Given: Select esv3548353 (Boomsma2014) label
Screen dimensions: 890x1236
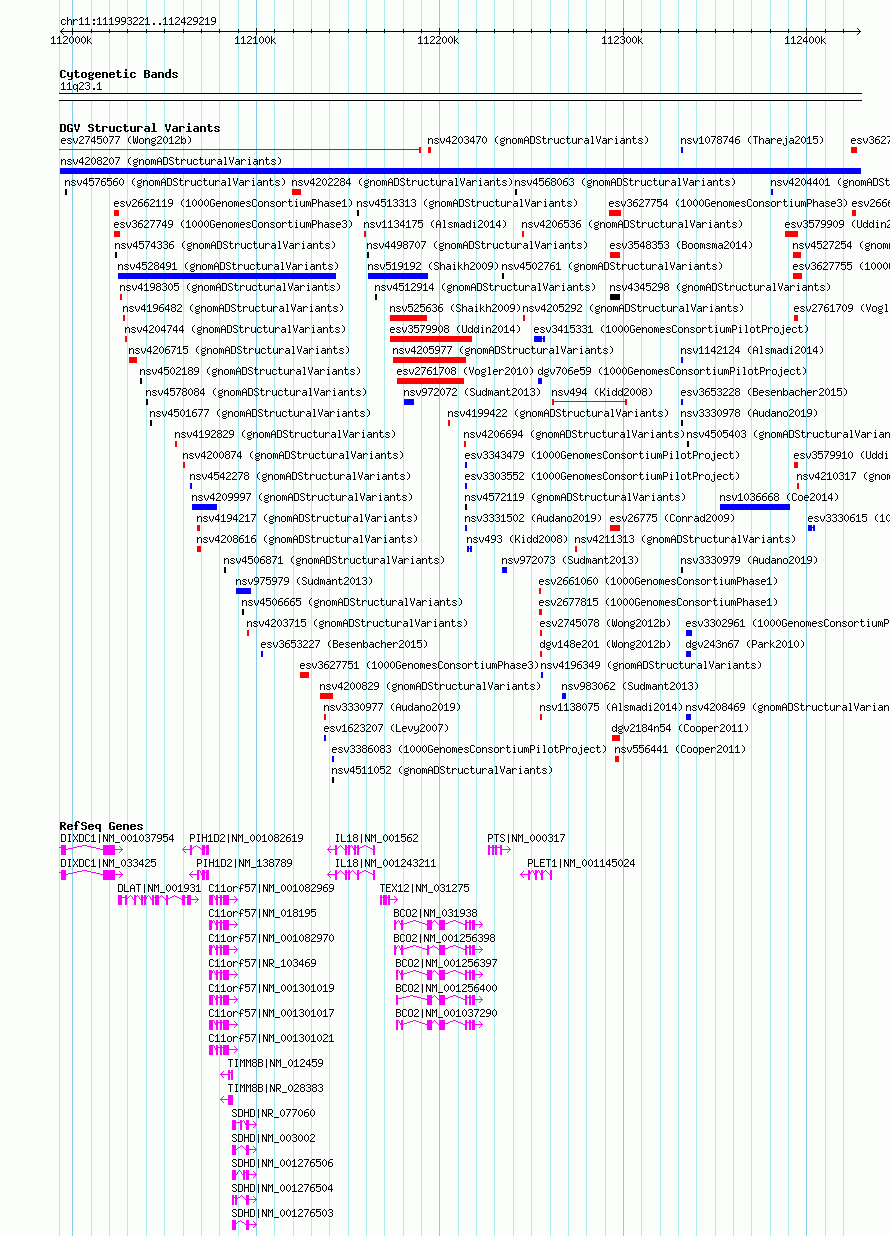Looking at the screenshot, I should [681, 246].
